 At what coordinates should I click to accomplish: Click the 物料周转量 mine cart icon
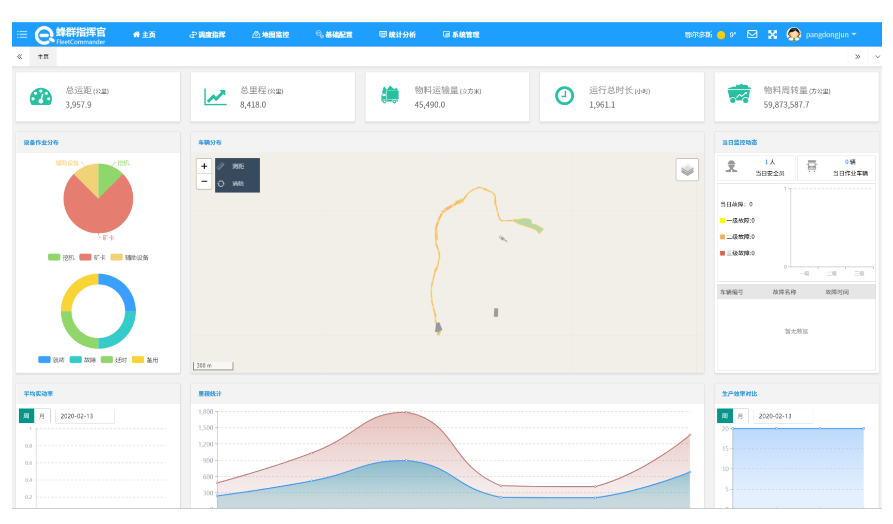click(x=739, y=94)
